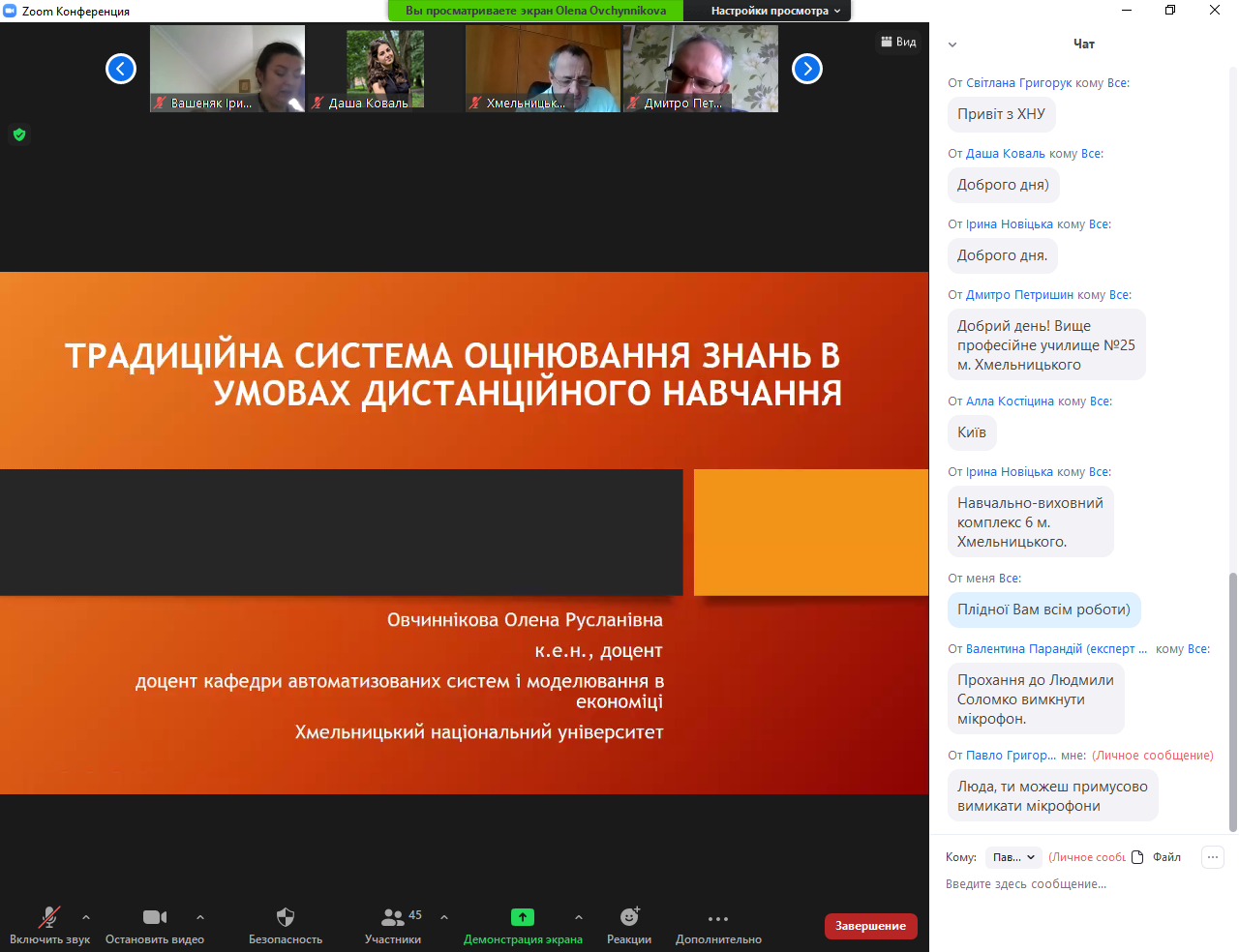Open the chat recipient dropdown Кому
The width and height of the screenshot is (1239, 952).
tap(1013, 857)
